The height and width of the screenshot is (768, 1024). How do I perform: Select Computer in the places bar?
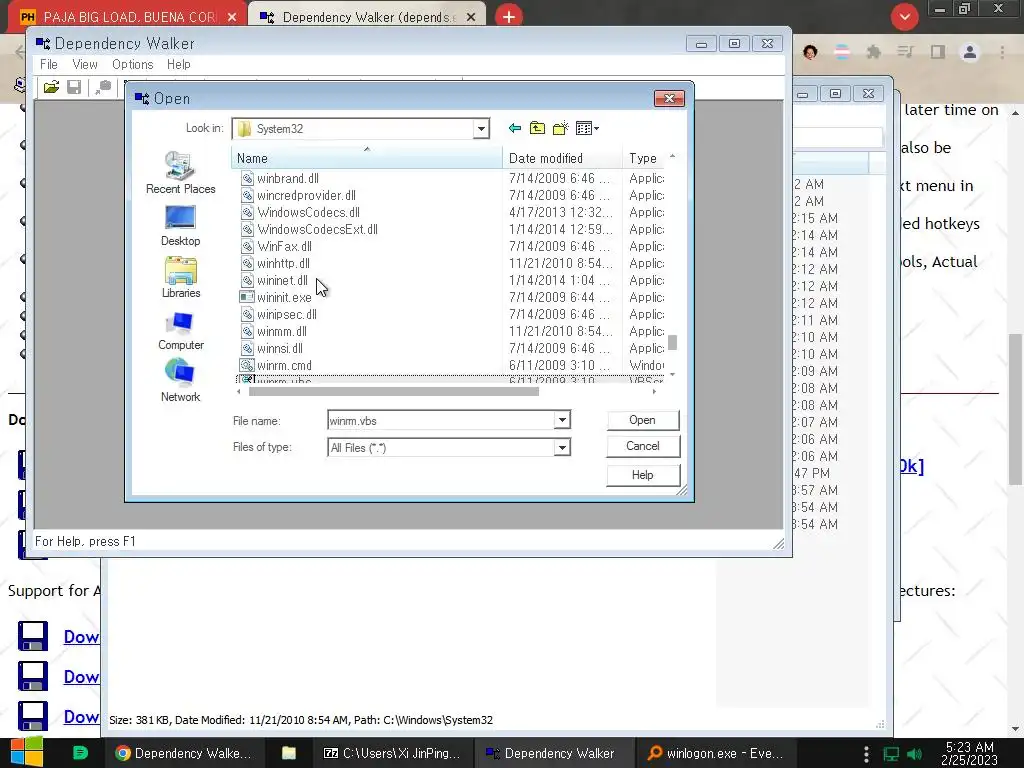tap(181, 330)
